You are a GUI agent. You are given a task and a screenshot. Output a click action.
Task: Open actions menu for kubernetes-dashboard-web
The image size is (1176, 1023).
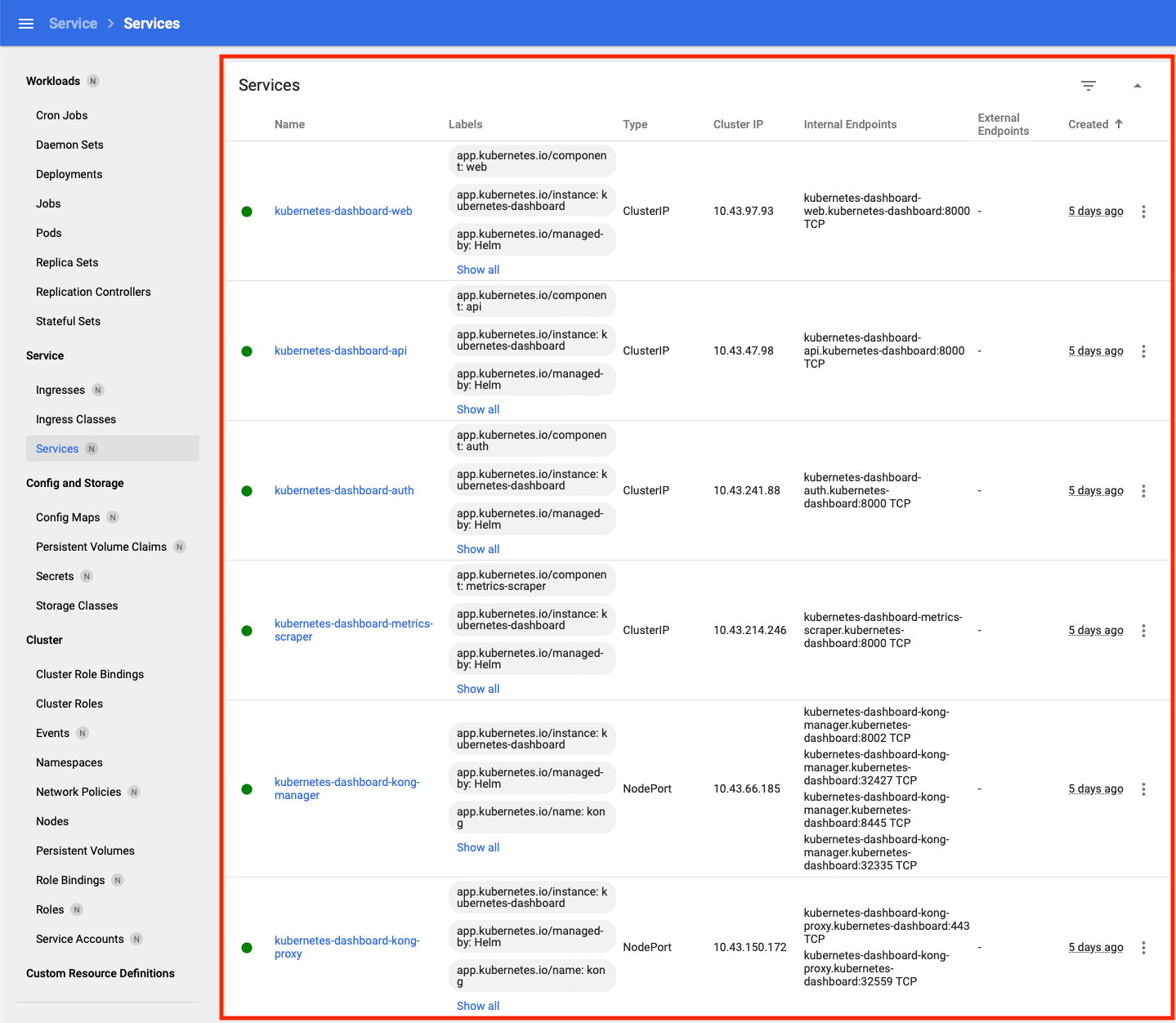point(1143,212)
